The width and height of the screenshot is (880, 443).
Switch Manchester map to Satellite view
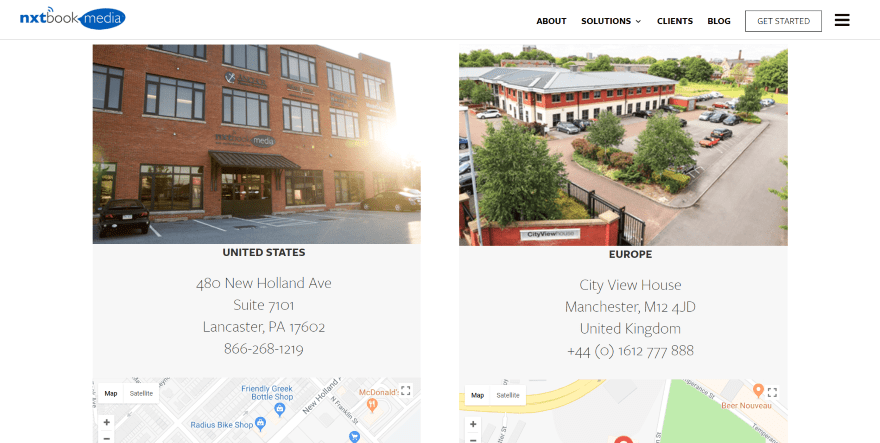point(508,395)
